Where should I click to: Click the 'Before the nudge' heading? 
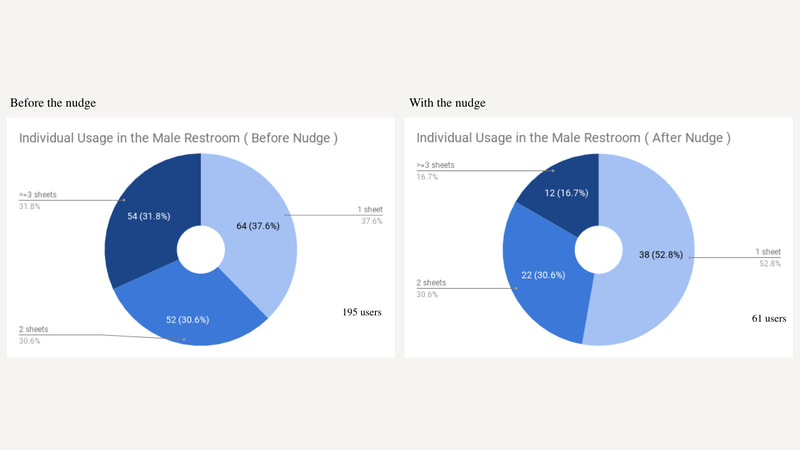click(x=53, y=103)
